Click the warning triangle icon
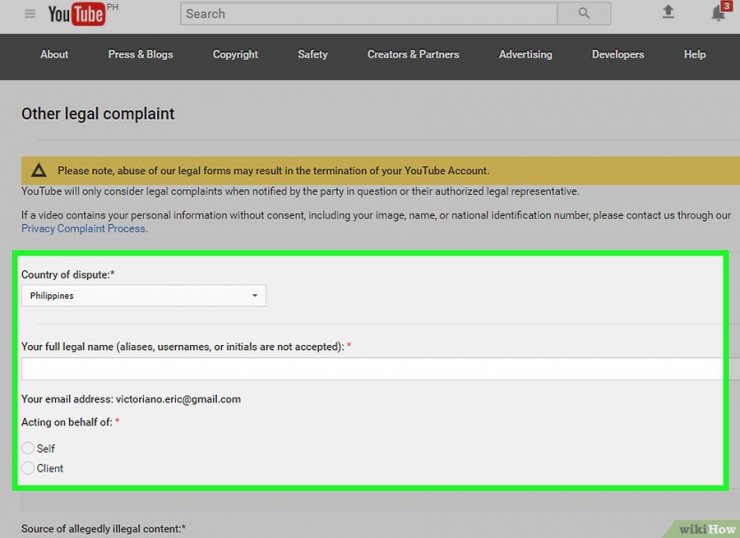The height and width of the screenshot is (538, 740). tap(39, 170)
